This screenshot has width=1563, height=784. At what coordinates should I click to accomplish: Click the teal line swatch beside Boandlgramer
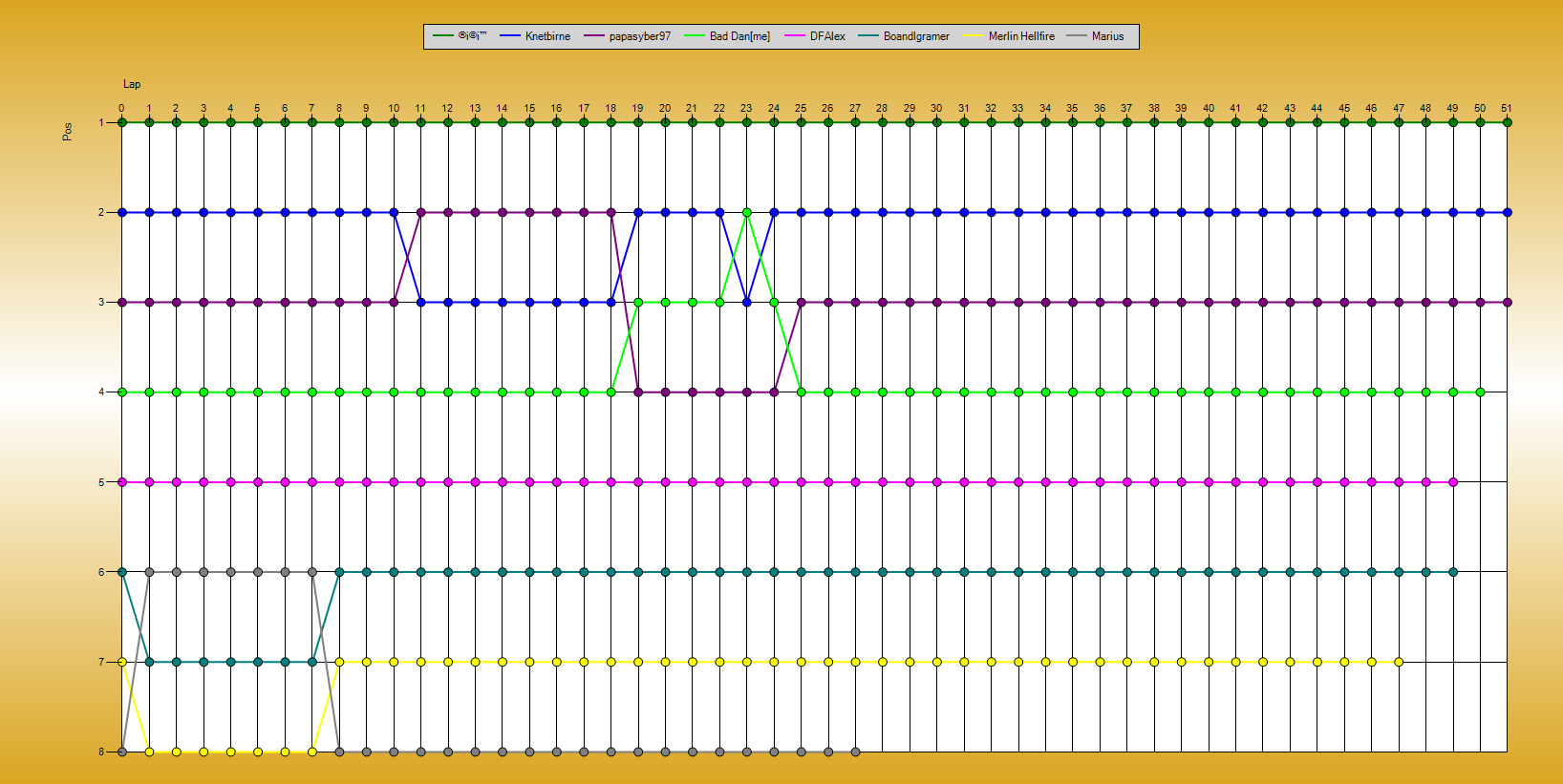(x=867, y=36)
